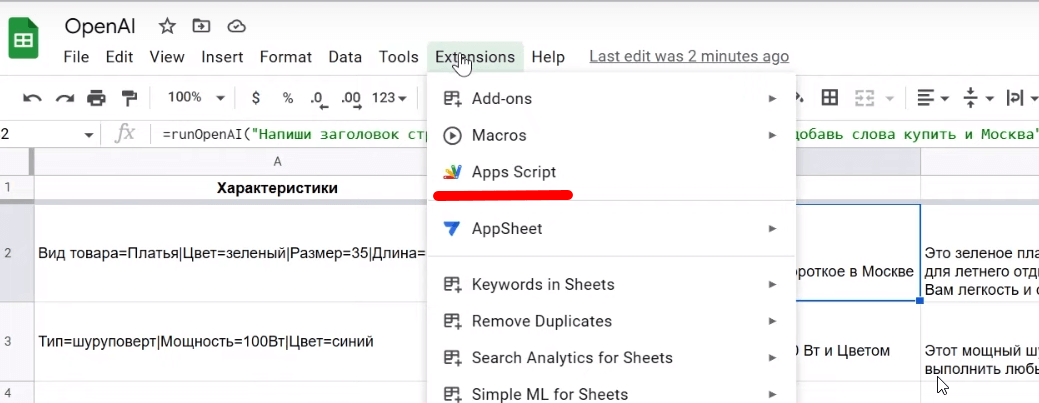
Task: Open the View menu
Action: 167,57
